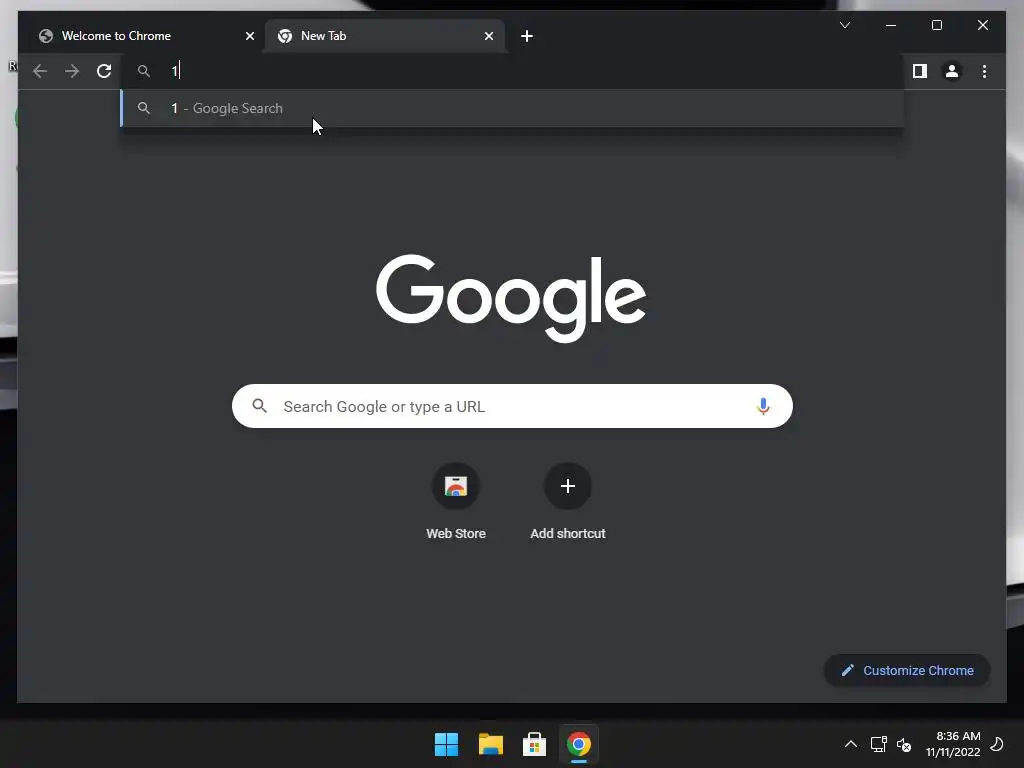Close the New Tab tab
Screen dimensions: 1024x768
coord(488,36)
